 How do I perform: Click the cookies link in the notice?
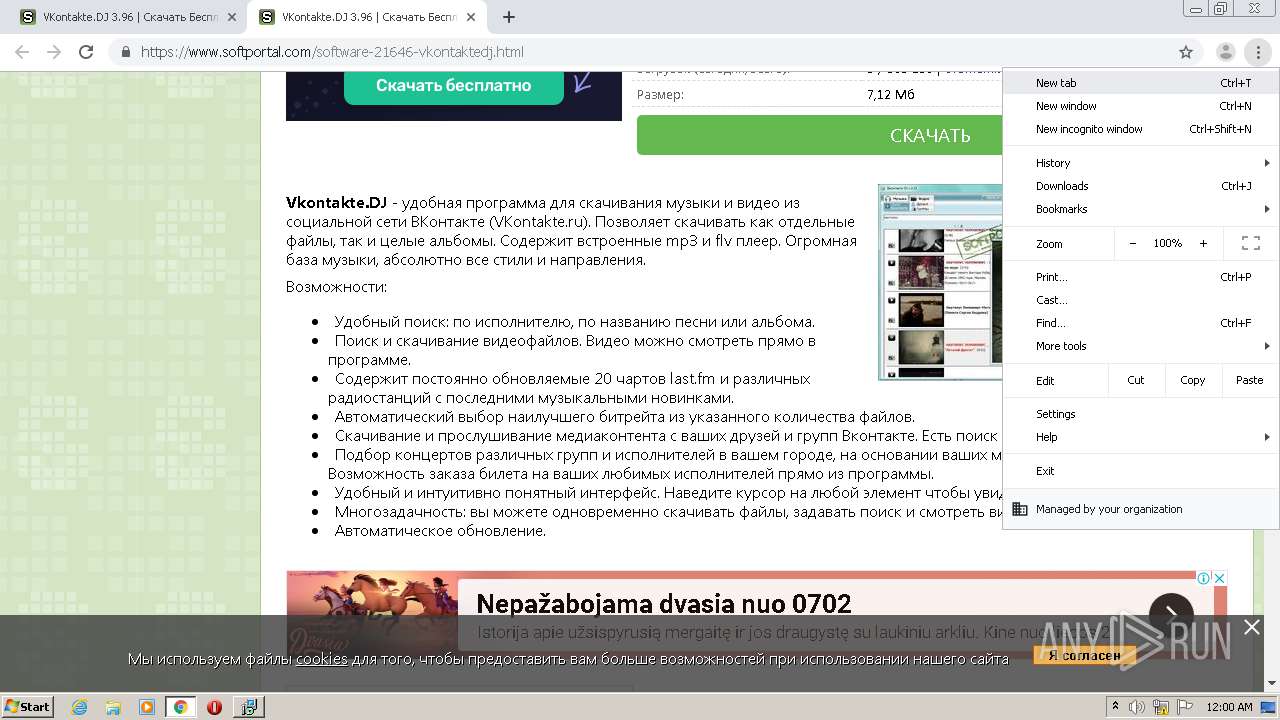coord(321,658)
